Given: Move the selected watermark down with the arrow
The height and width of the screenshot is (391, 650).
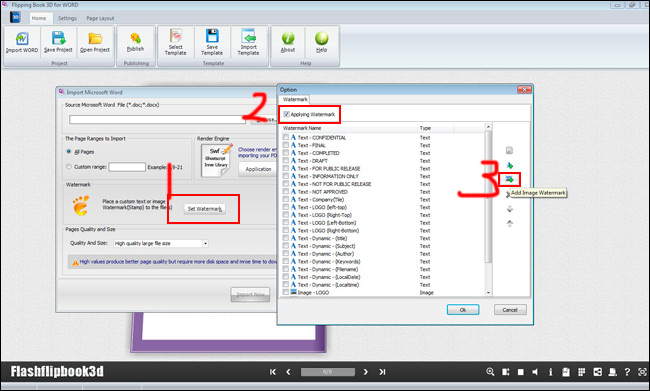Looking at the screenshot, I should (510, 209).
